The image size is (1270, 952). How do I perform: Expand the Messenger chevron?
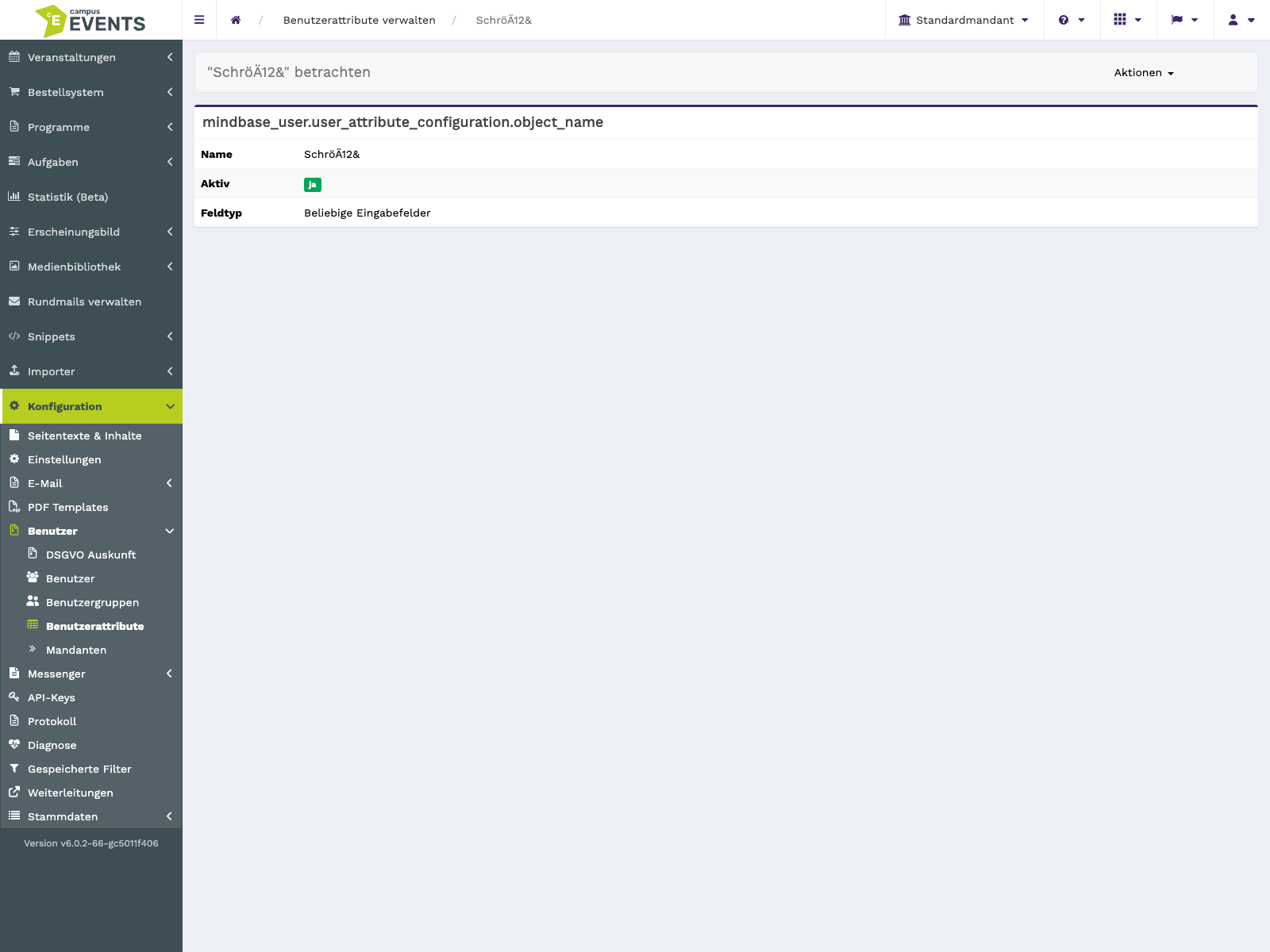[x=169, y=674]
